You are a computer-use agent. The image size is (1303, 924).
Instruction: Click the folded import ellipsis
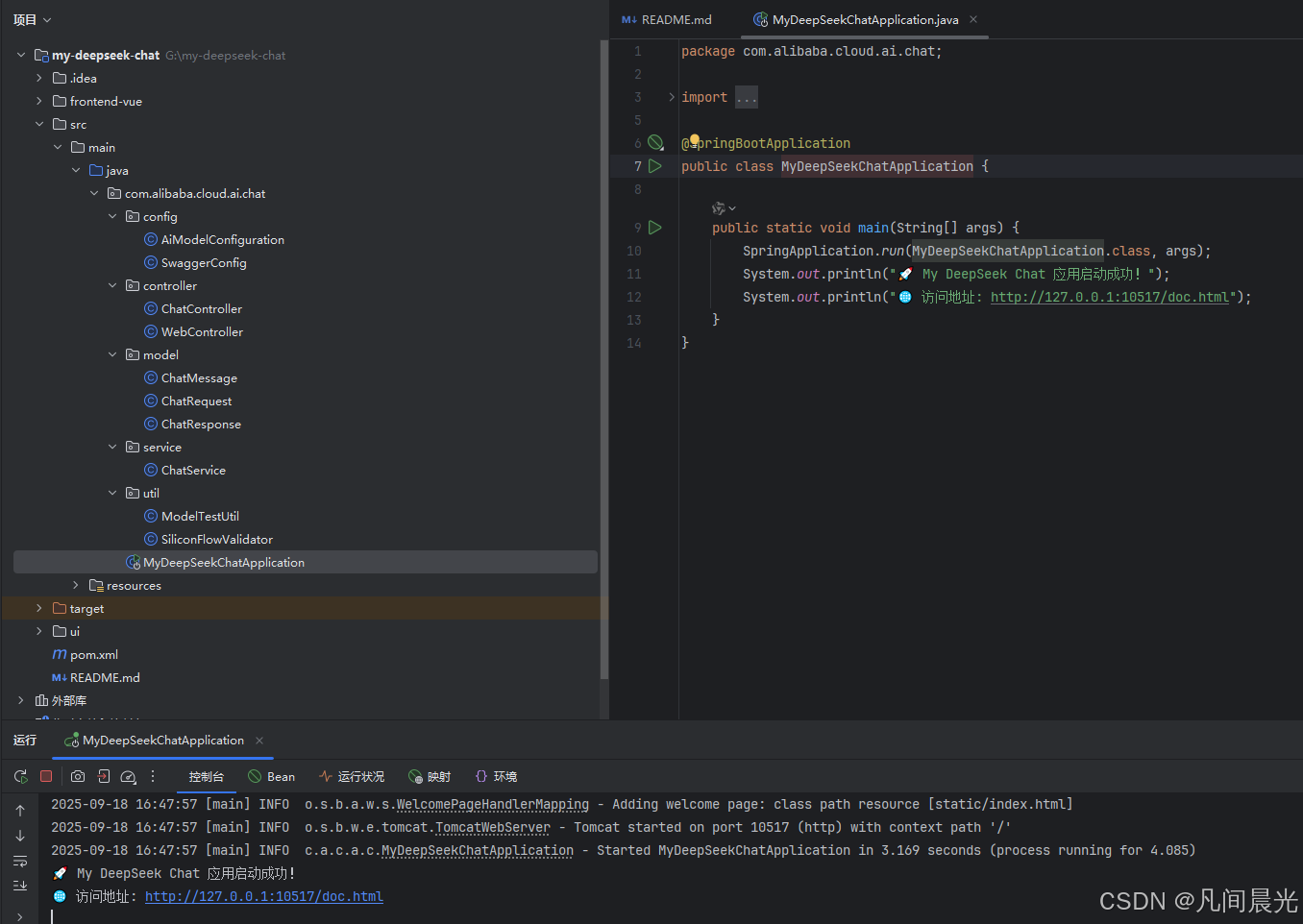click(x=747, y=97)
